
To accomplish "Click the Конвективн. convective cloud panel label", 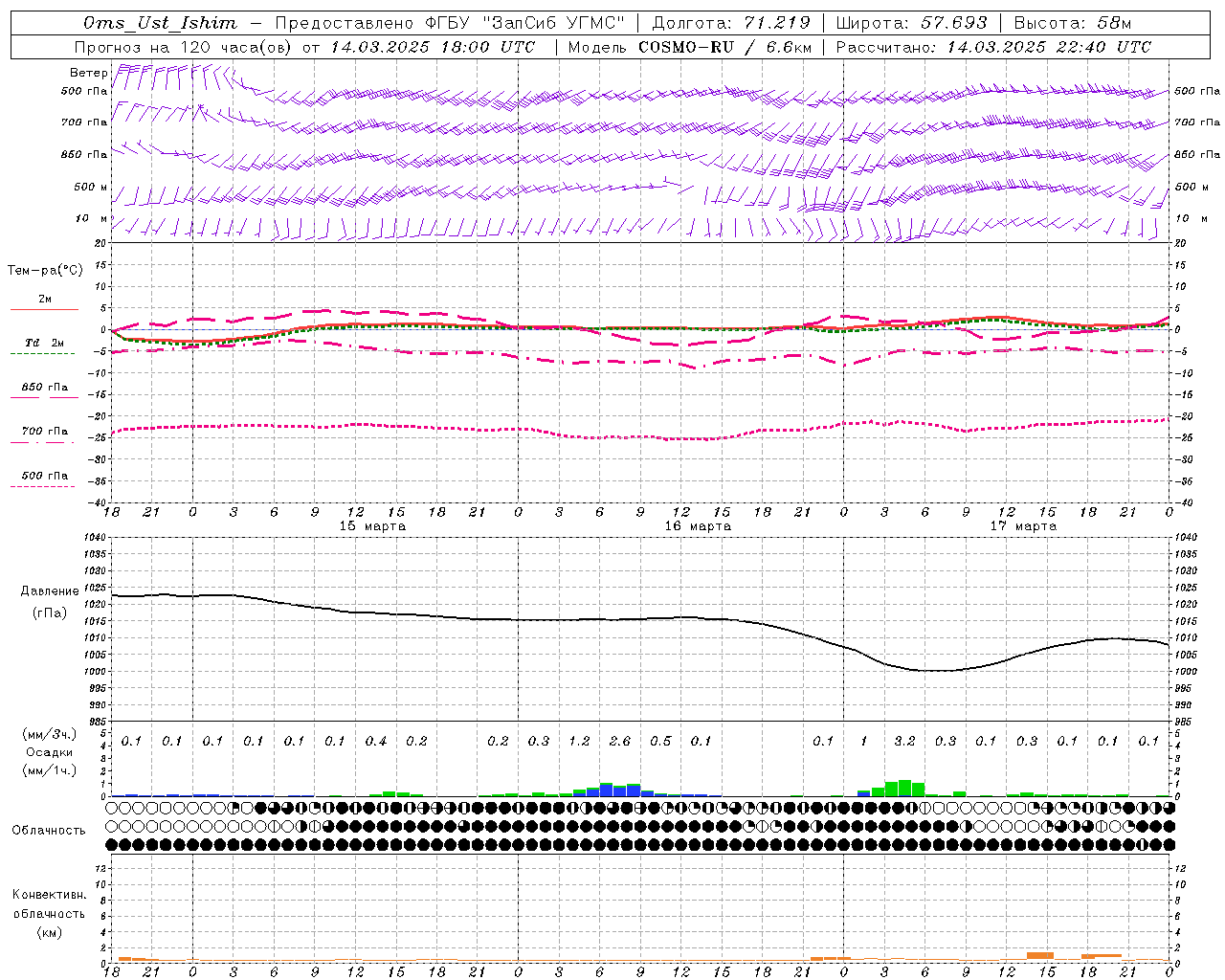I will click(49, 895).
